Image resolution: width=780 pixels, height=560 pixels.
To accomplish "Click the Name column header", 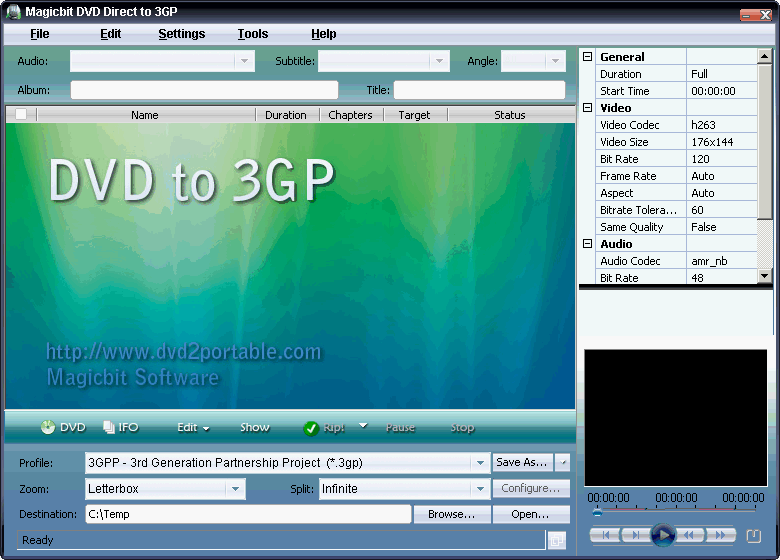I will [x=145, y=115].
